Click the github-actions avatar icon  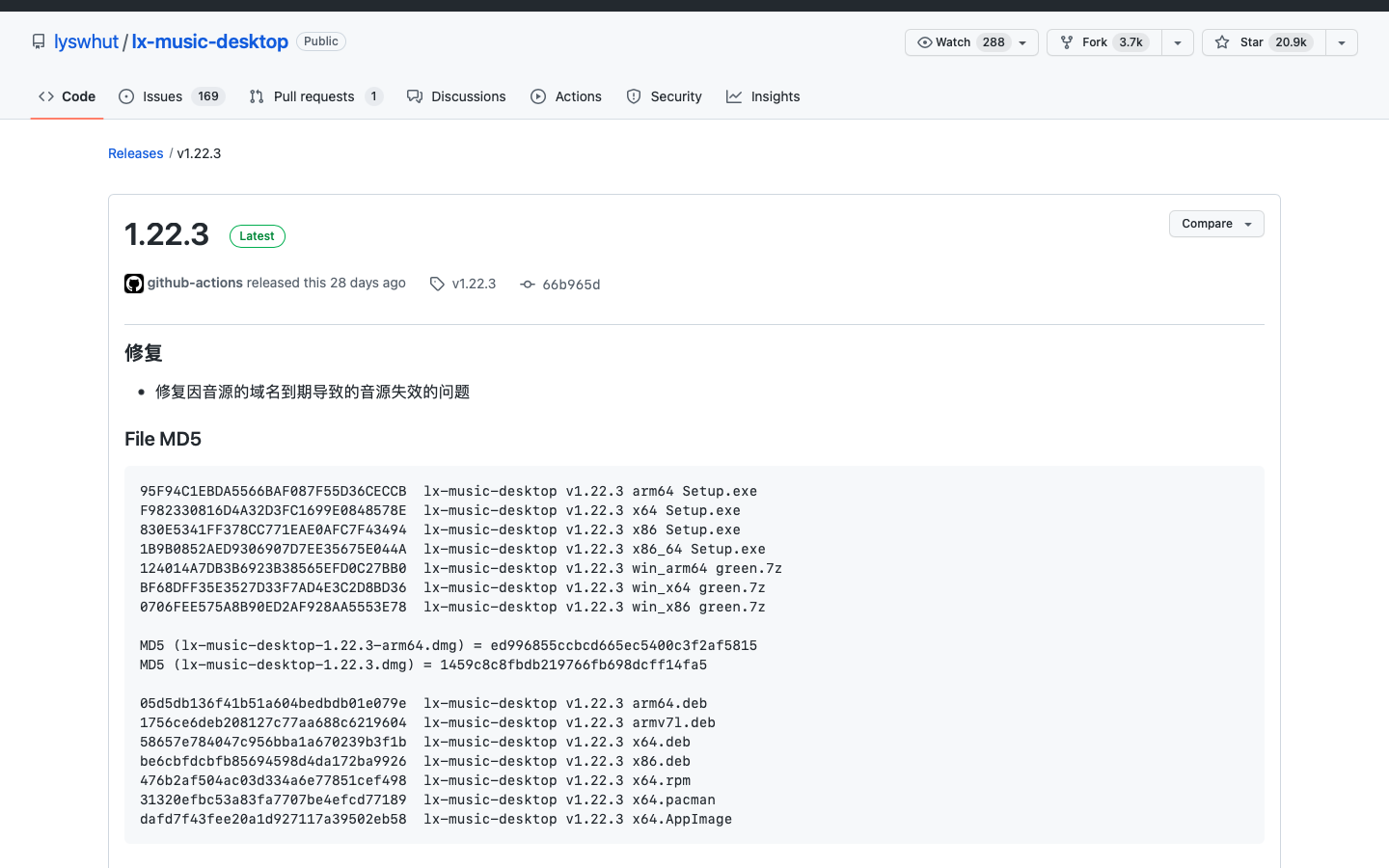tap(134, 284)
